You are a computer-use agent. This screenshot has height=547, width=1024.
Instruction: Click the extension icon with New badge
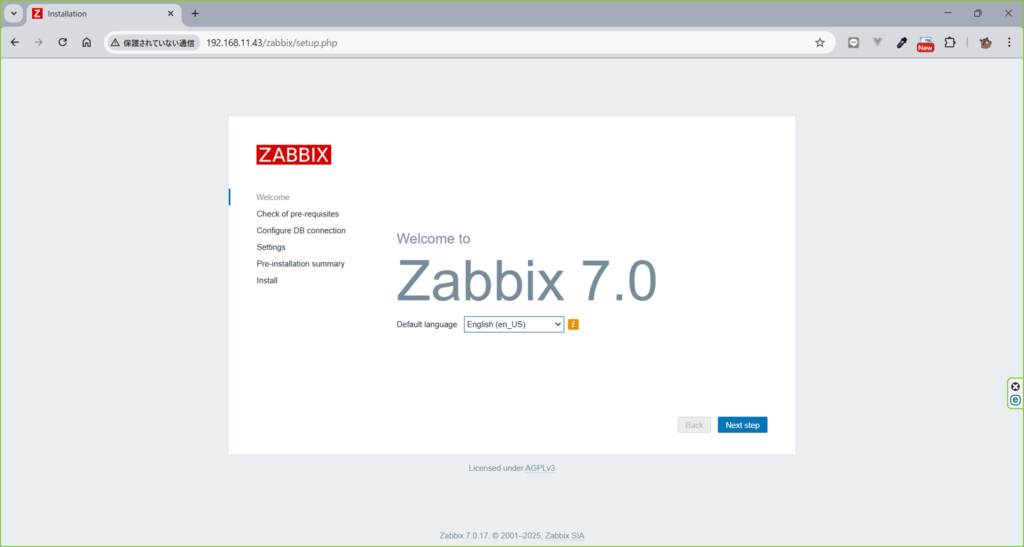(925, 44)
